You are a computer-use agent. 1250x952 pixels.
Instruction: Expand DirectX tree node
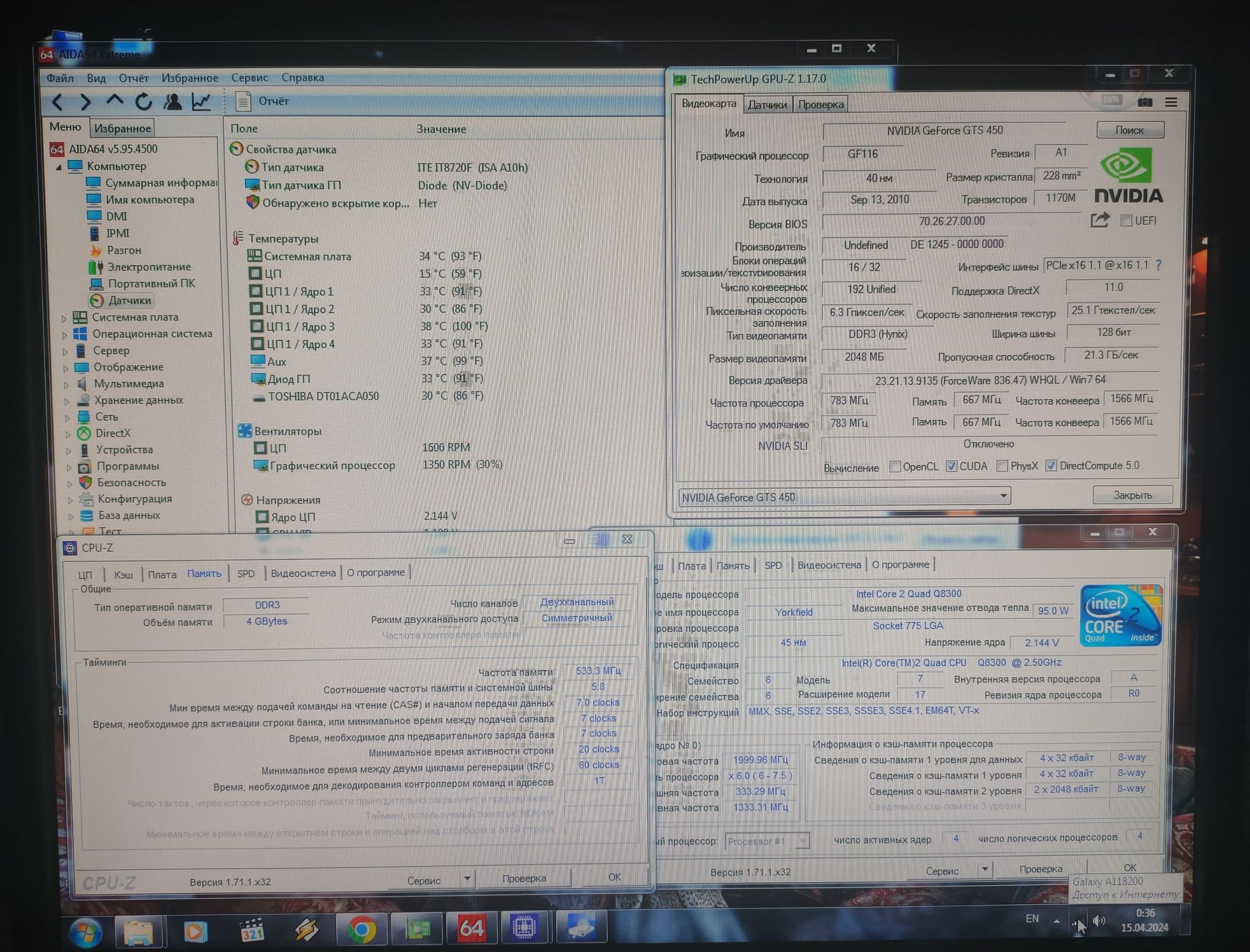click(x=67, y=434)
